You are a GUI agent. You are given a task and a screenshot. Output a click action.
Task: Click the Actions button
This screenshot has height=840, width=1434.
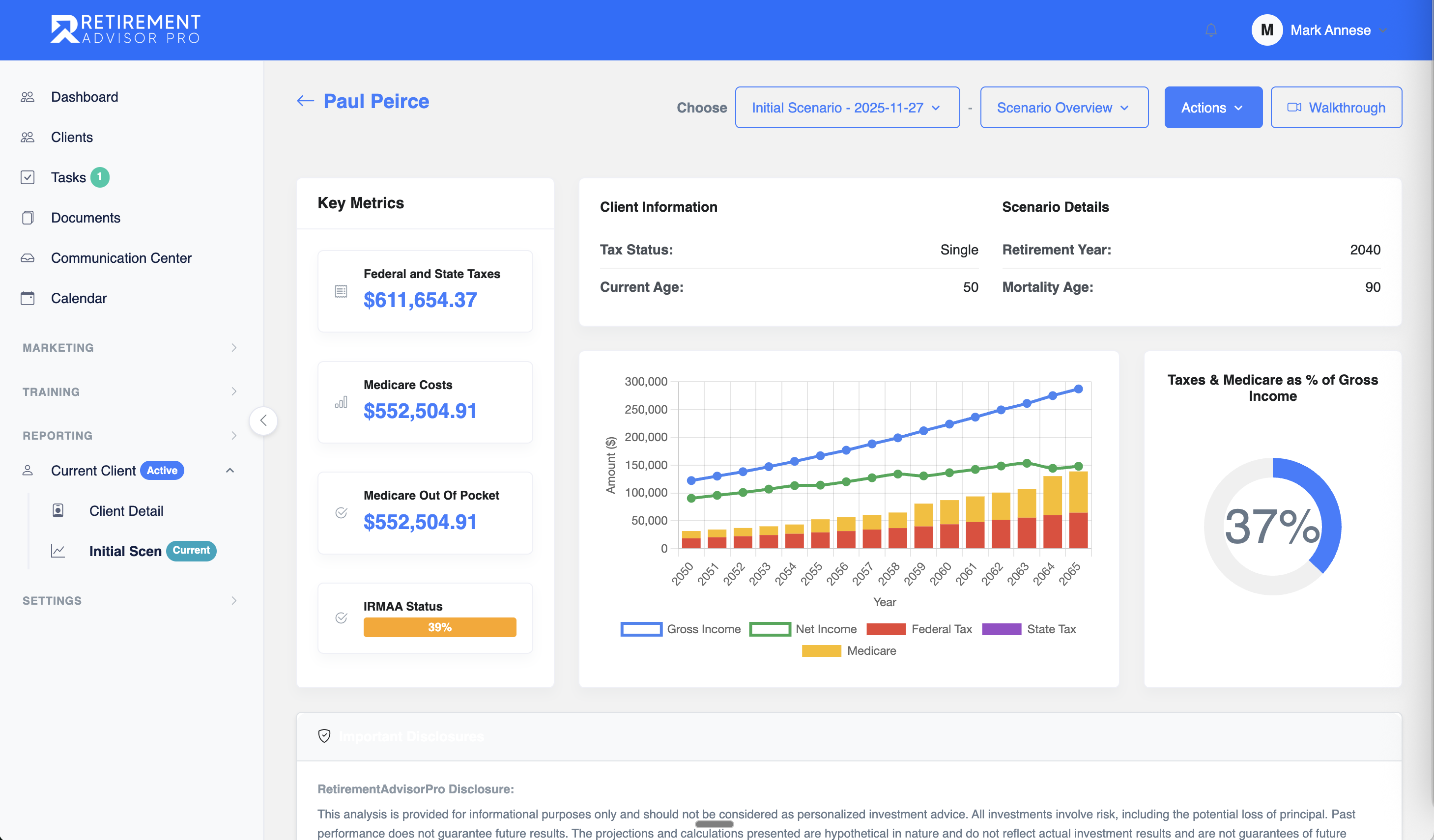tap(1213, 107)
